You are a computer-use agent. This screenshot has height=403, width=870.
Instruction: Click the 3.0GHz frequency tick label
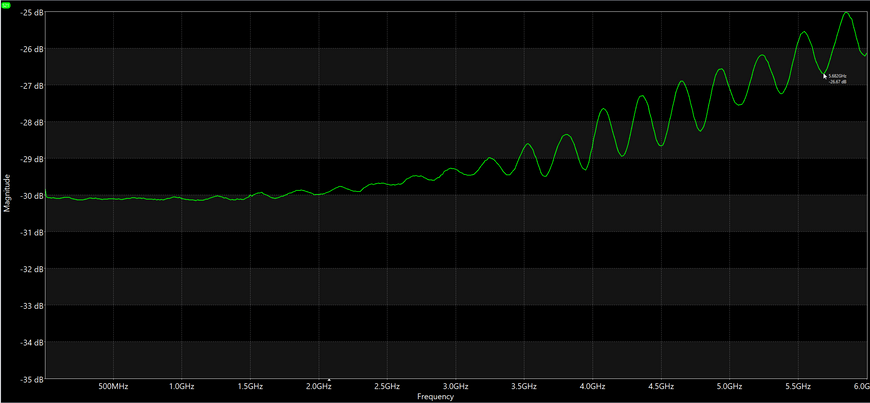coord(456,386)
